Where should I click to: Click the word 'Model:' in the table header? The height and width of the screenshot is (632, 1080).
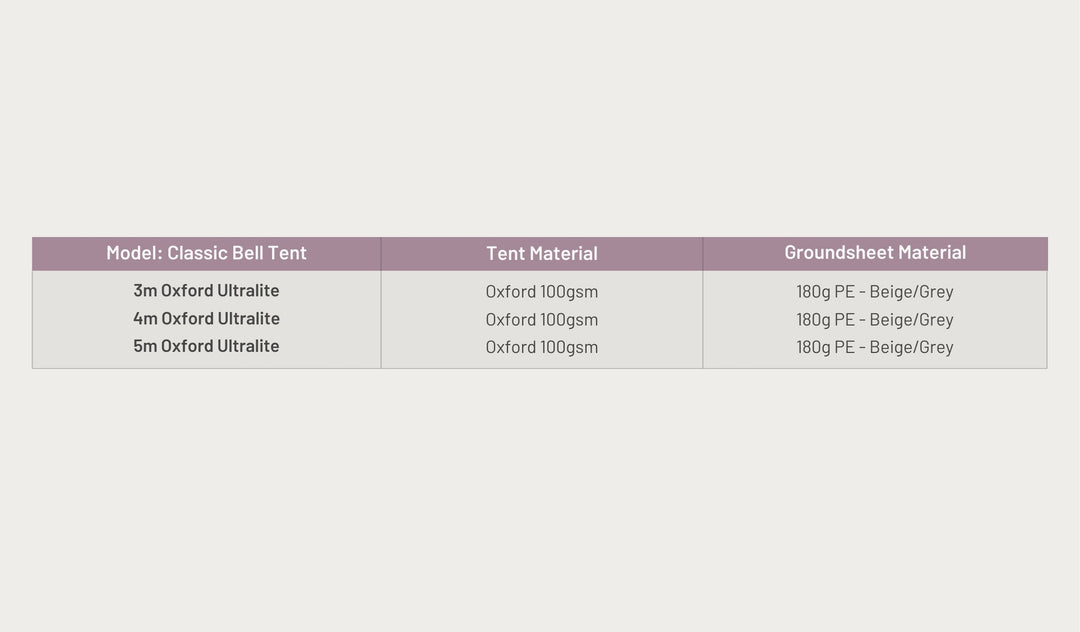tap(134, 253)
